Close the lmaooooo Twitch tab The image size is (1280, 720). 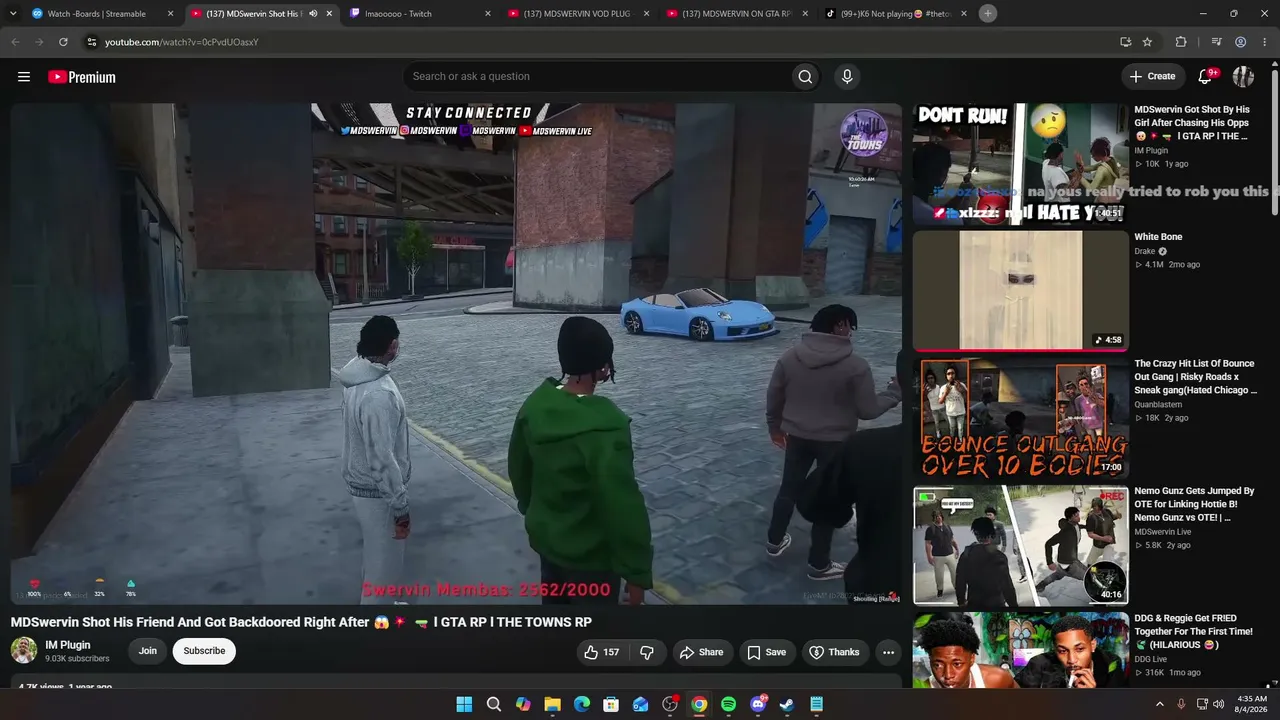[x=488, y=14]
